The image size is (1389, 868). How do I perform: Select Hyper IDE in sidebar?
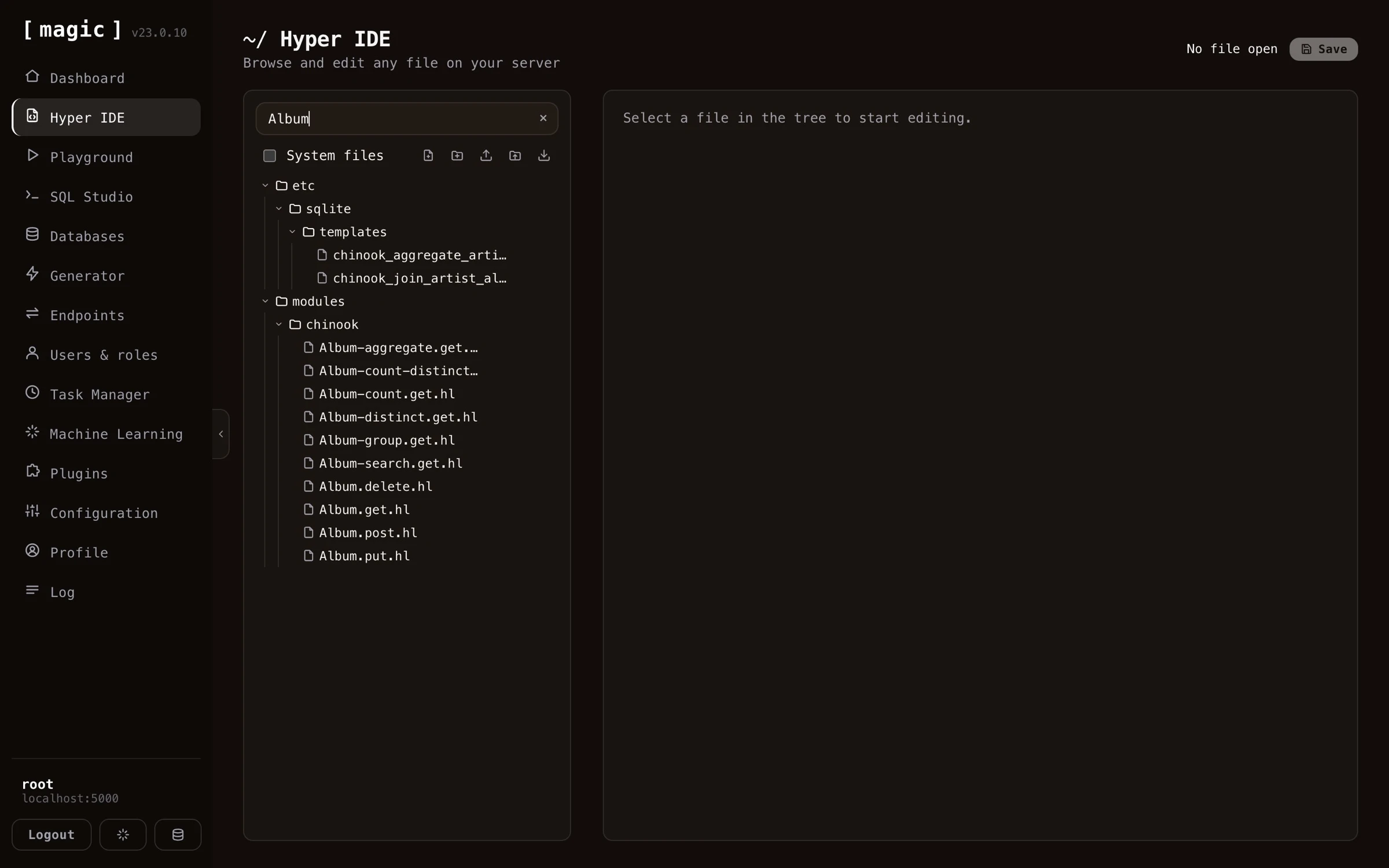click(106, 117)
